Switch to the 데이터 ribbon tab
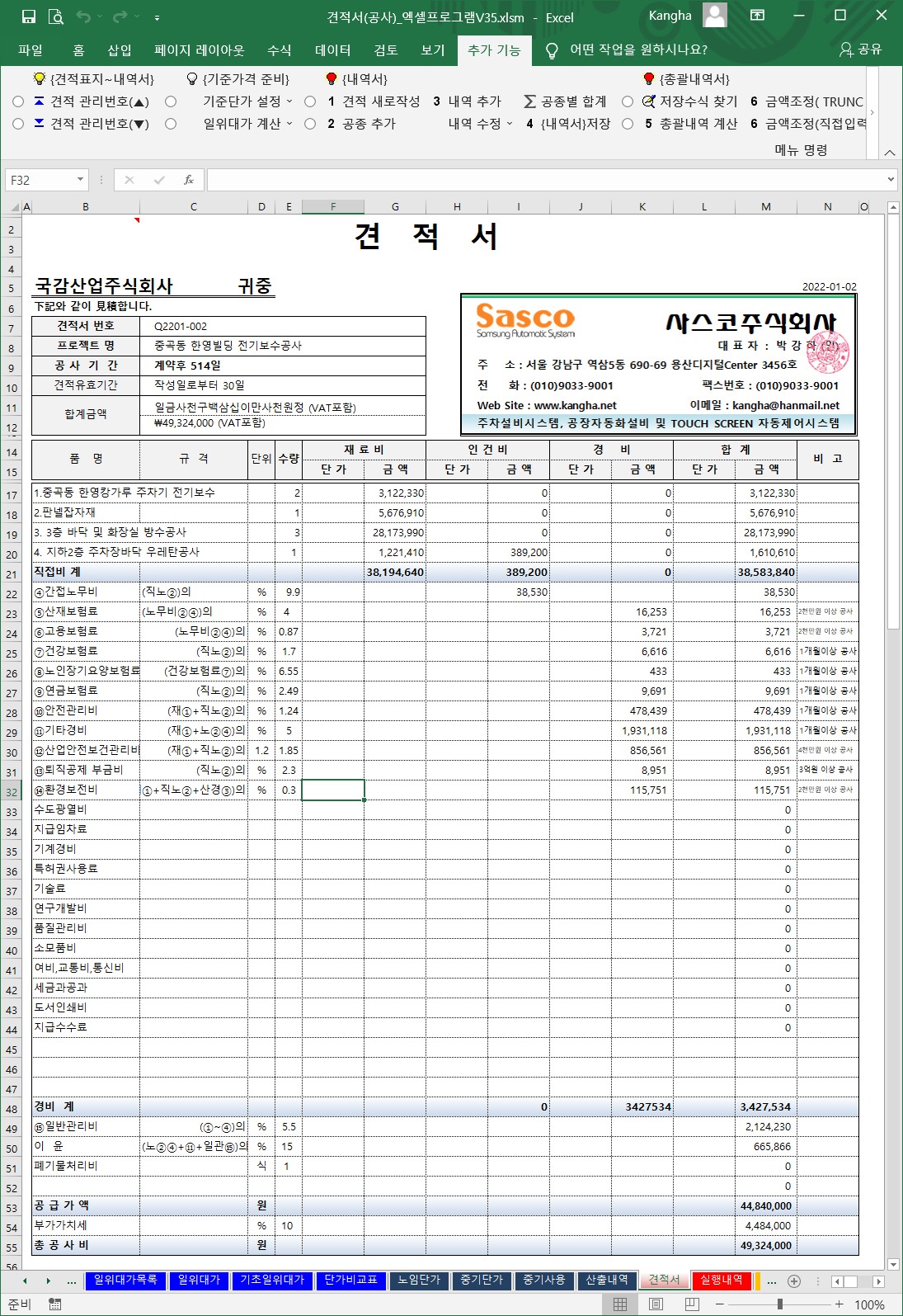Viewport: 903px width, 1316px height. point(333,50)
